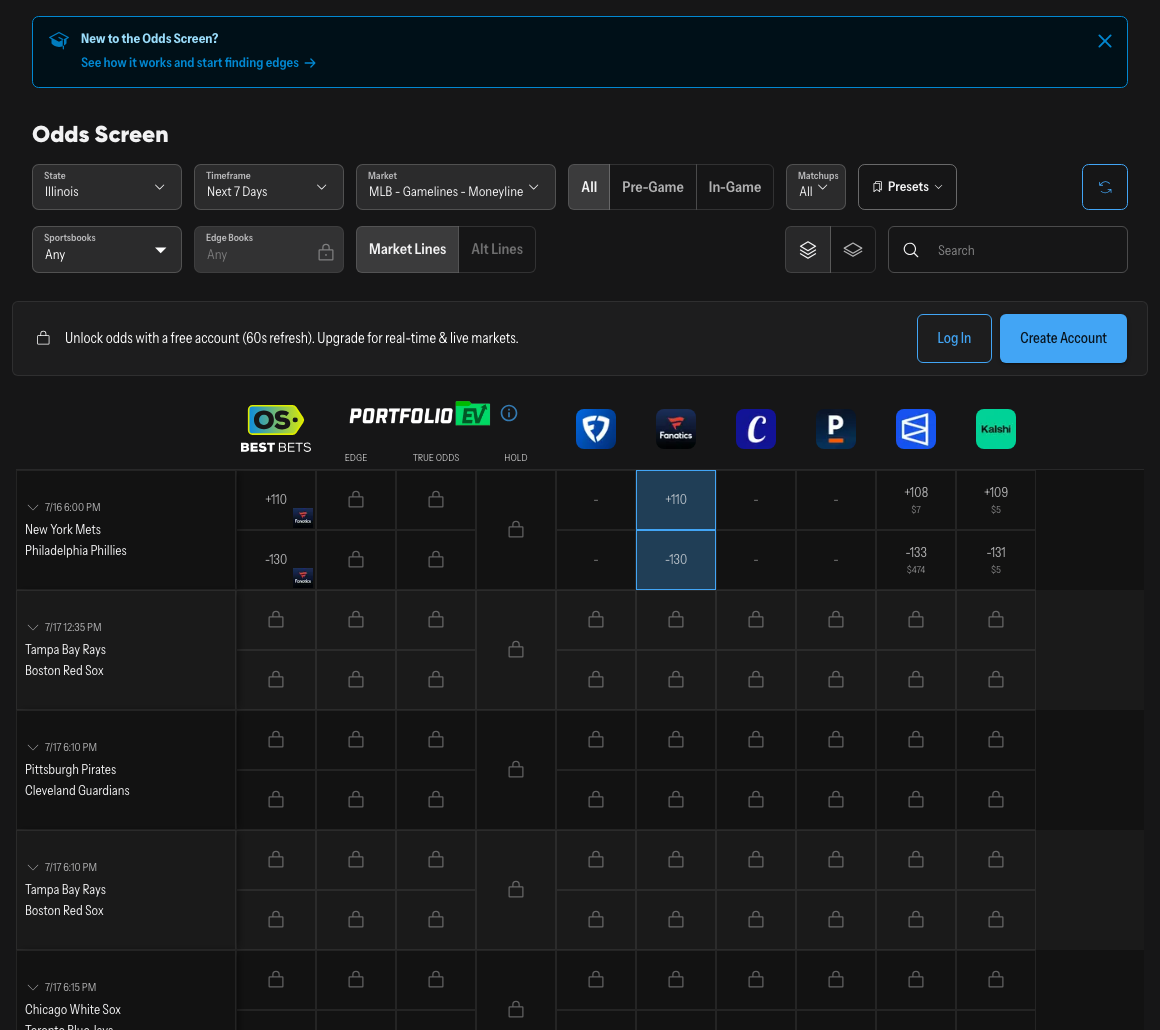The width and height of the screenshot is (1160, 1030).
Task: Click the Caesars sportsbook logo
Action: [x=755, y=429]
